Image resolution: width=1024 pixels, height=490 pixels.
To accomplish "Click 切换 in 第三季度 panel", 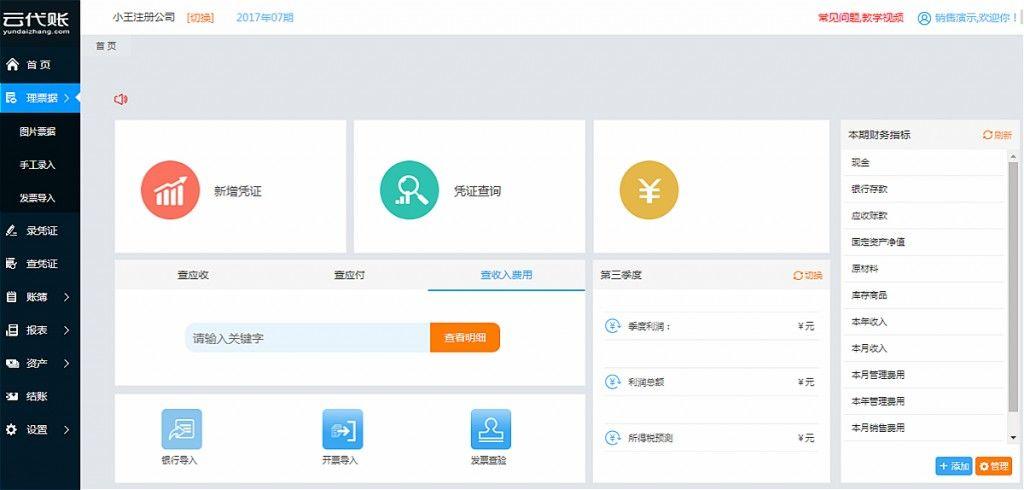I will coord(808,275).
